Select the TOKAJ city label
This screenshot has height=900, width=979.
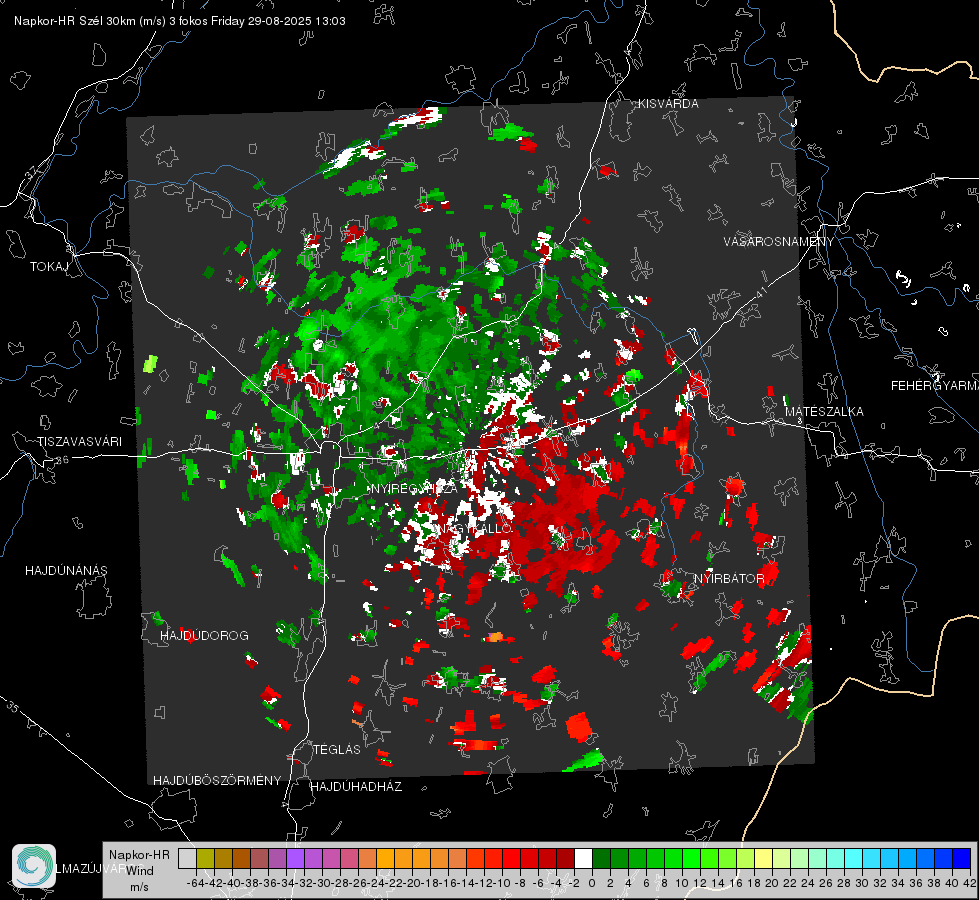pyautogui.click(x=49, y=267)
